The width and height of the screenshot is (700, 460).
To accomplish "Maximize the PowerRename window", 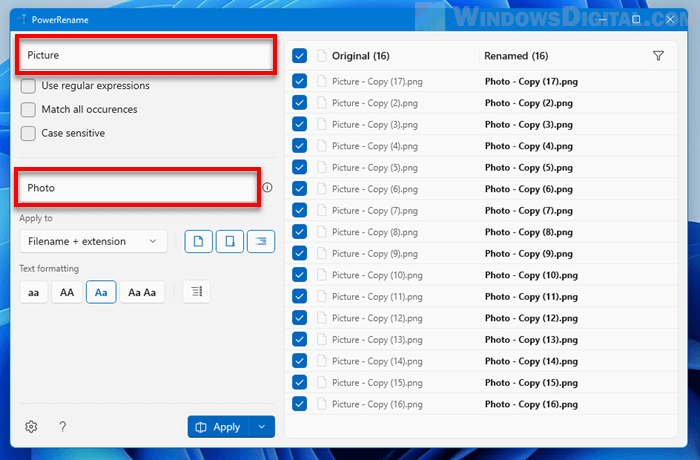I will pos(636,19).
